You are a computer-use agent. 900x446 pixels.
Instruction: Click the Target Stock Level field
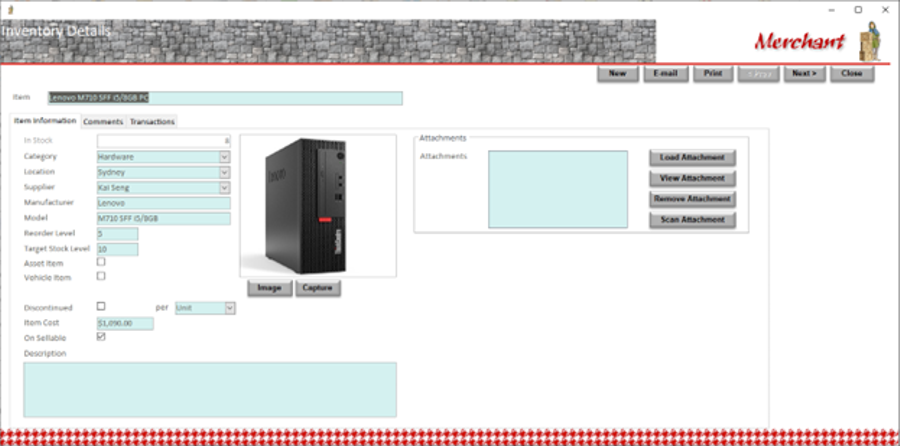coord(118,250)
